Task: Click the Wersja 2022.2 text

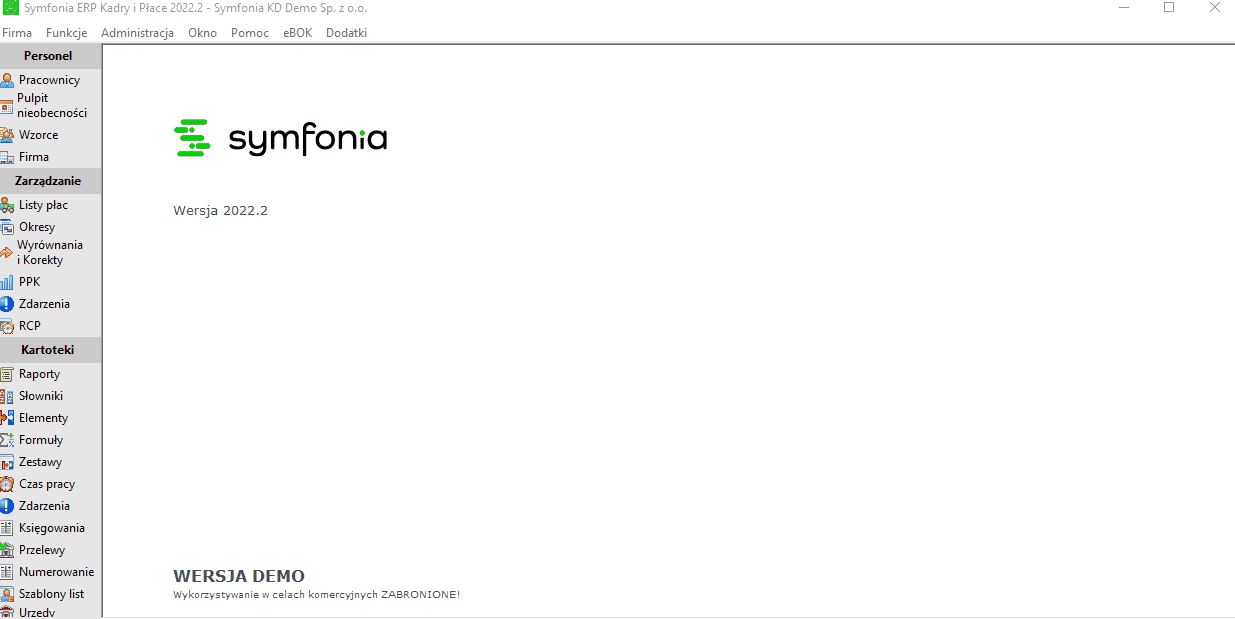Action: (220, 211)
